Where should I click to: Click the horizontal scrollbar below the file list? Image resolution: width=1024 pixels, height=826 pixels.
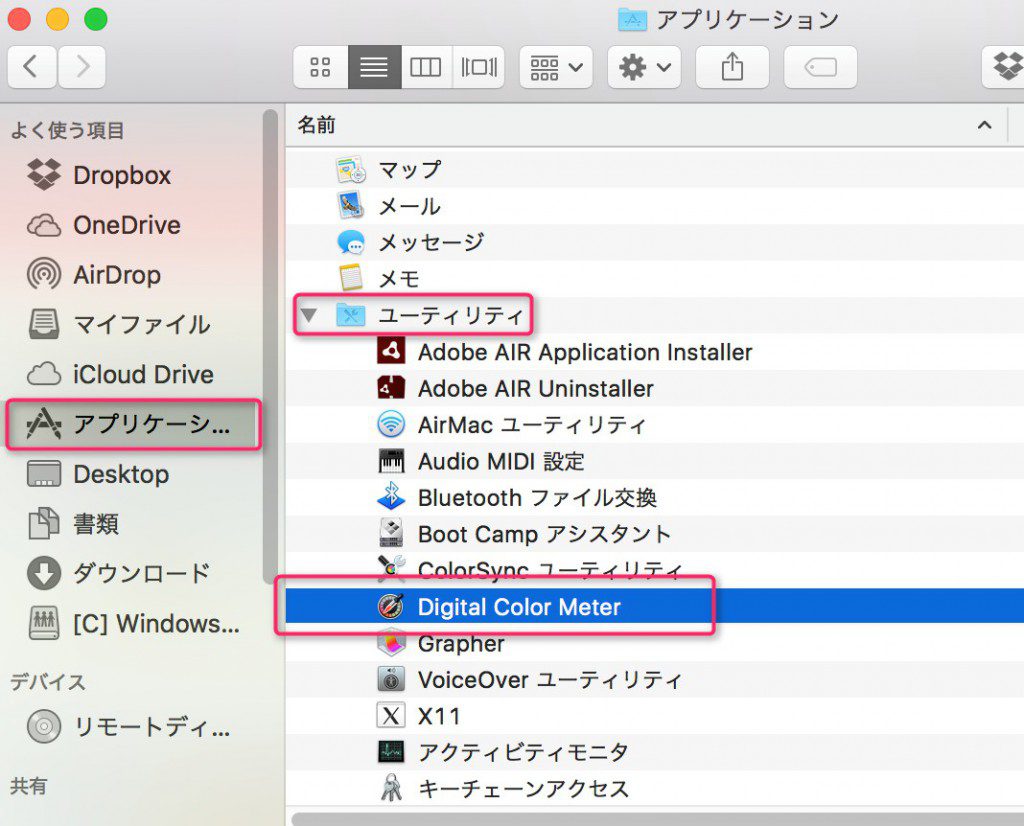click(x=658, y=819)
